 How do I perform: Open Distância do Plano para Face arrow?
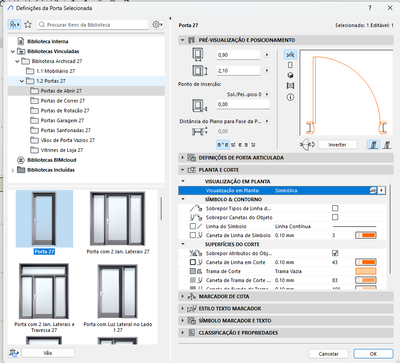click(x=267, y=121)
